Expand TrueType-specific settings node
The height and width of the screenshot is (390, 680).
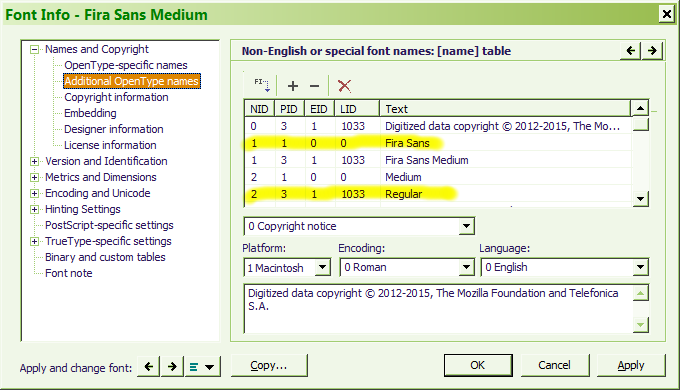click(34, 242)
